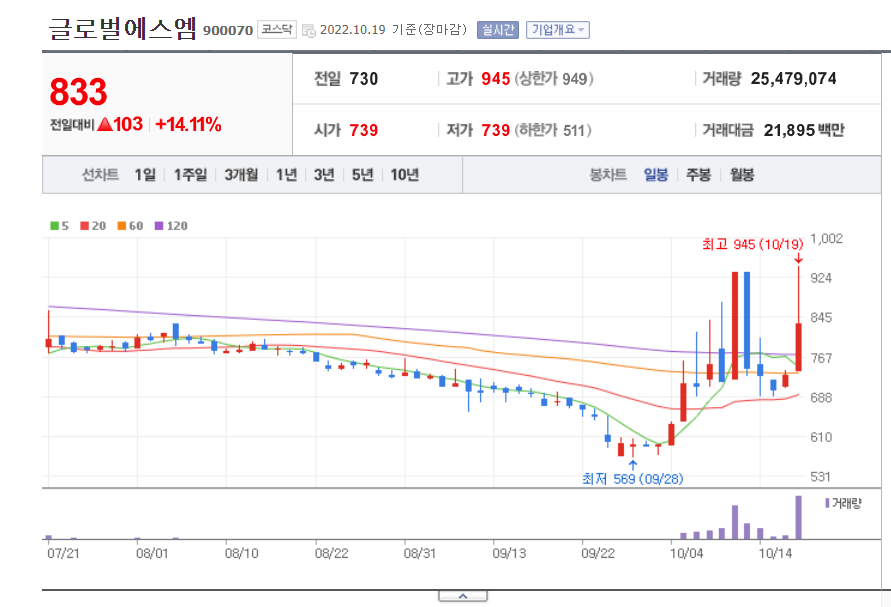Image resolution: width=891 pixels, height=607 pixels.
Task: Click the +14.11% change rate
Action: [x=188, y=124]
